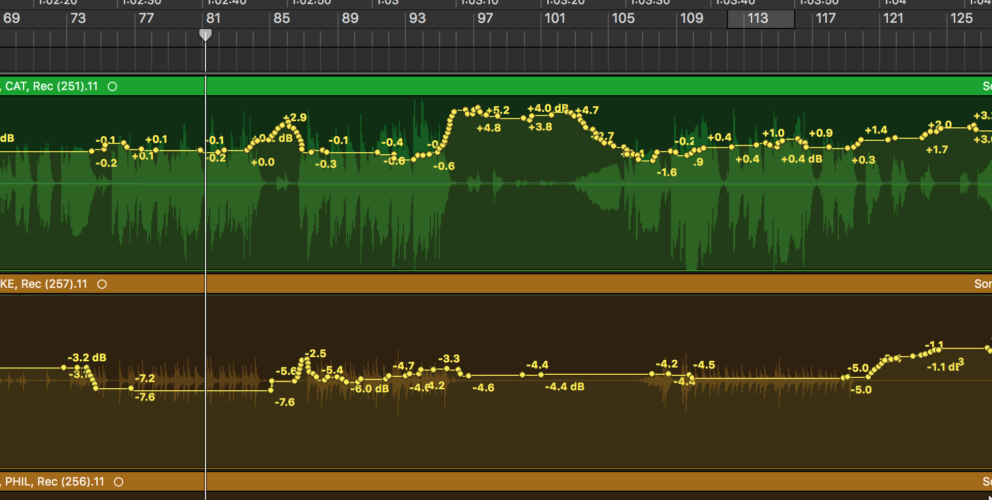Click the -1.1 dB automation value label
992x500 pixels.
(943, 367)
